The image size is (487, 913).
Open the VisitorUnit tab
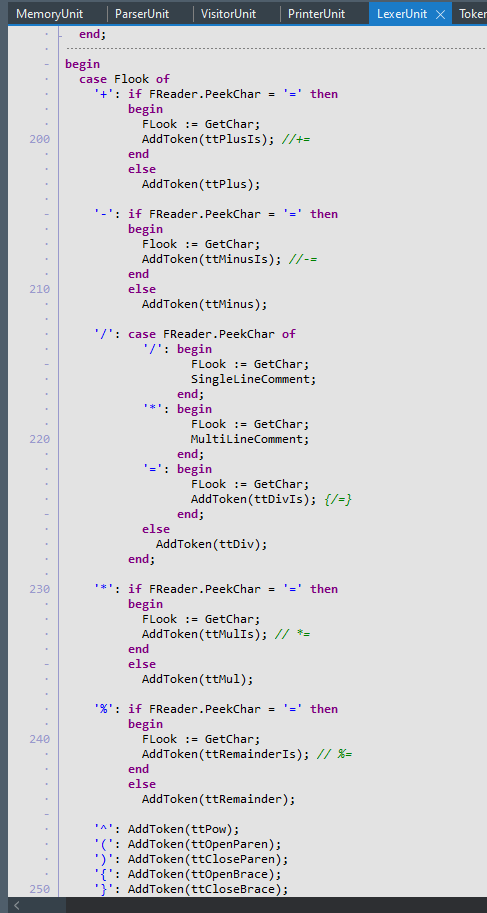tap(229, 14)
